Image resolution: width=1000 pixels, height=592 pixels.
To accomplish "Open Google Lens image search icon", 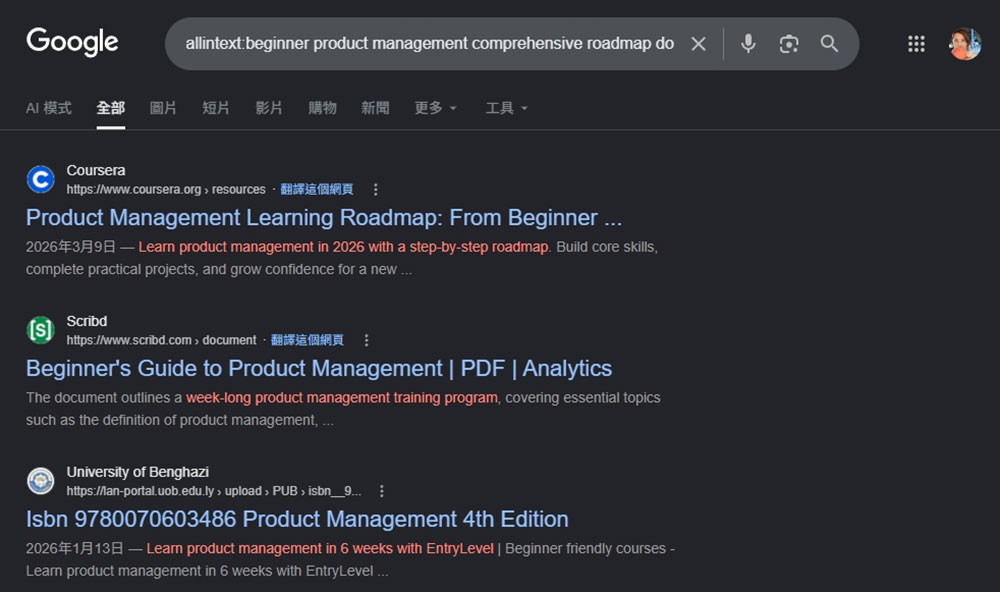I will coord(789,44).
